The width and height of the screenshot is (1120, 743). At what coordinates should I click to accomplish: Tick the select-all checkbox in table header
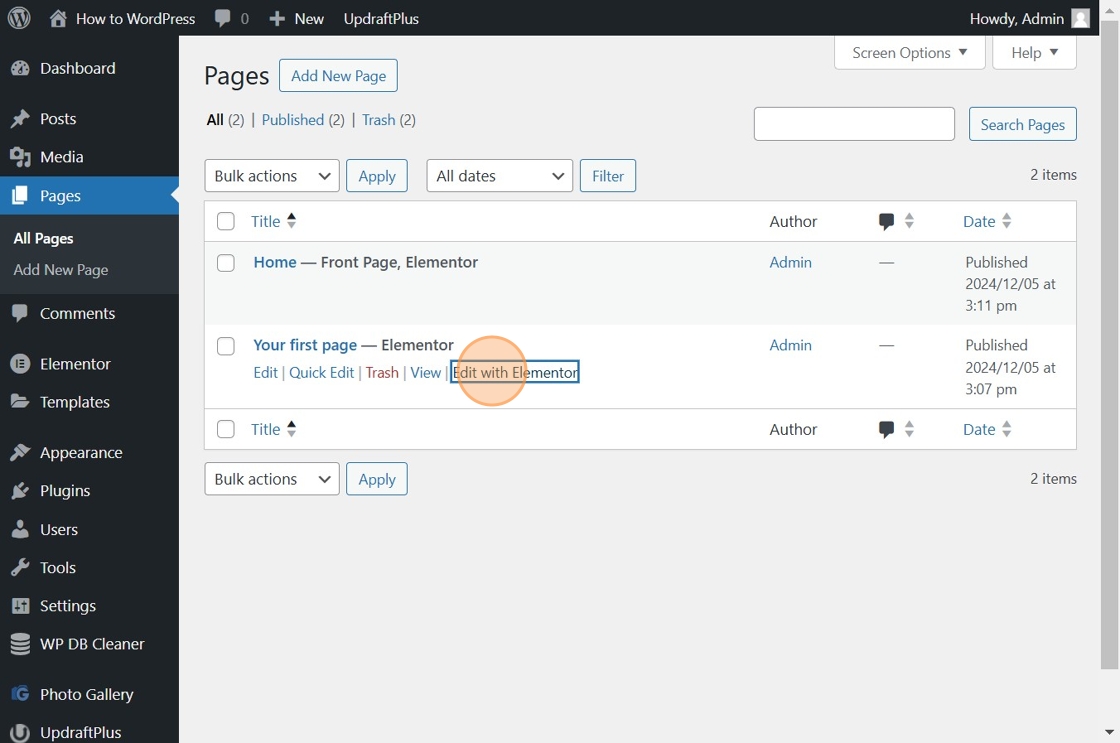[226, 221]
